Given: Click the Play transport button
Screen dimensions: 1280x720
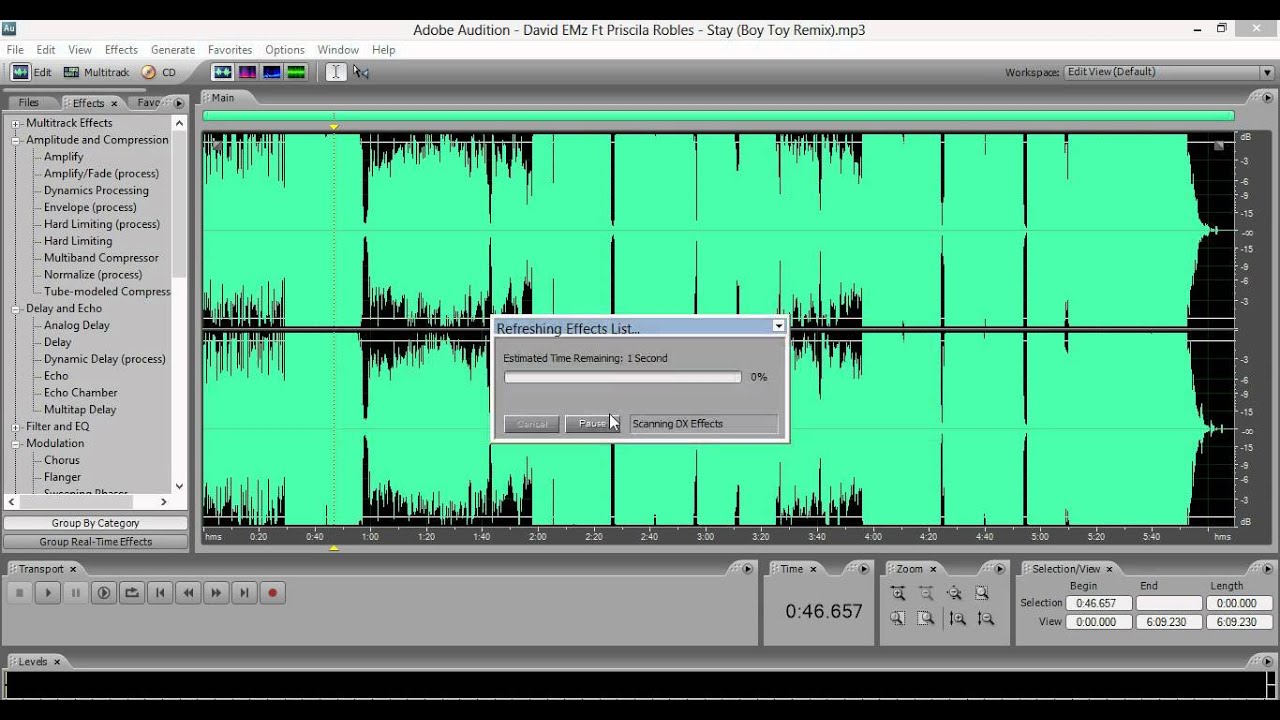Looking at the screenshot, I should [47, 593].
